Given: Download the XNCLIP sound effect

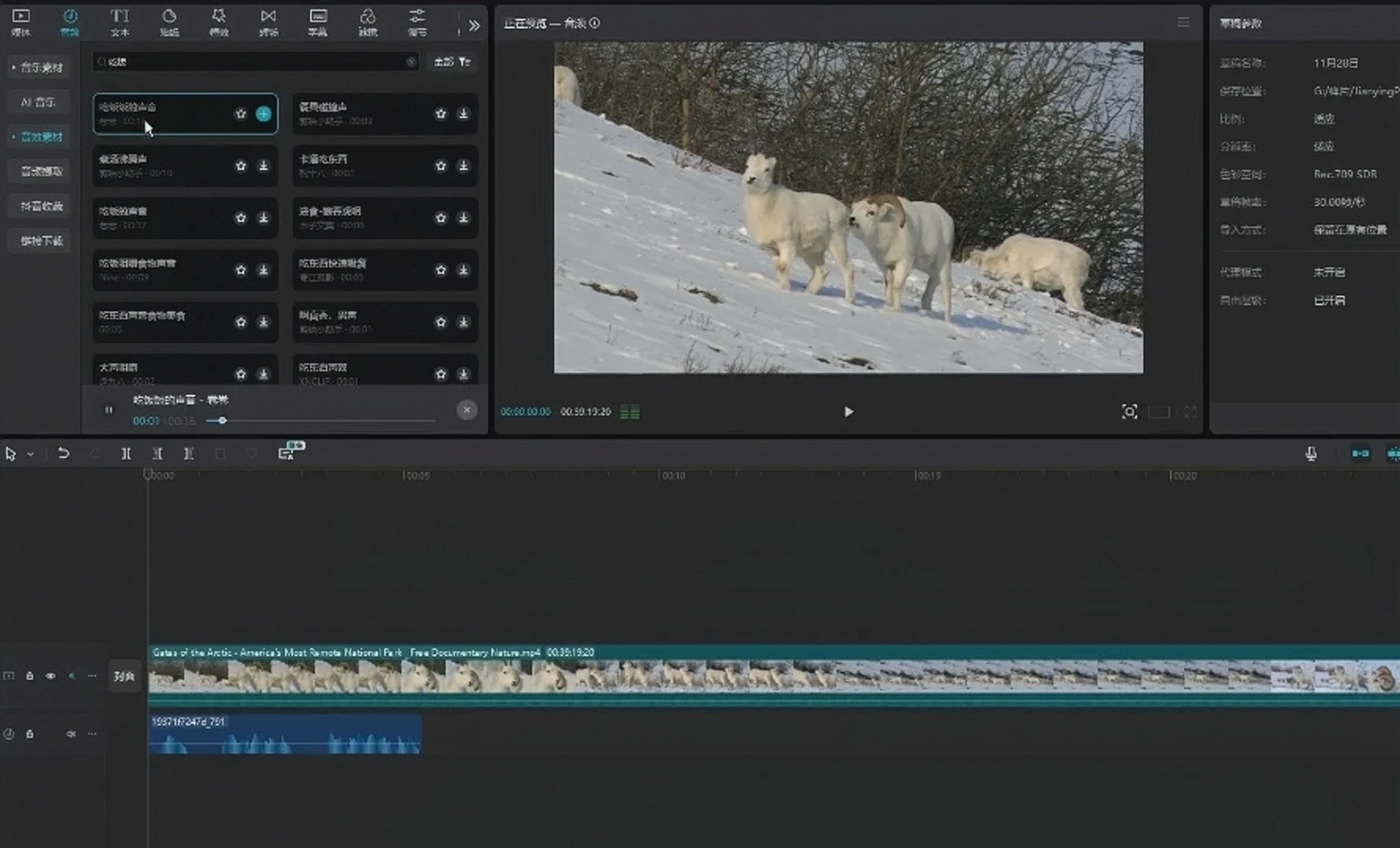Looking at the screenshot, I should click(464, 374).
